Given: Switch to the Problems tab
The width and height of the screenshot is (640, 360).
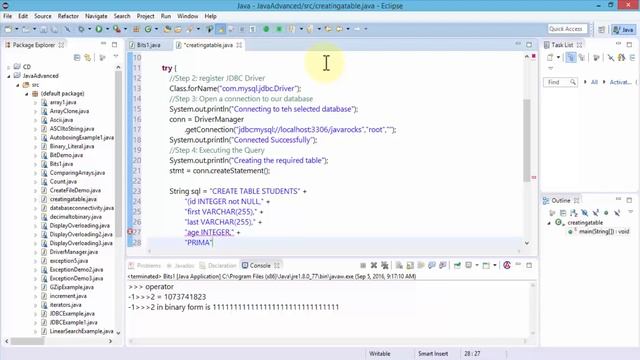Looking at the screenshot, I should pyautogui.click(x=145, y=265).
